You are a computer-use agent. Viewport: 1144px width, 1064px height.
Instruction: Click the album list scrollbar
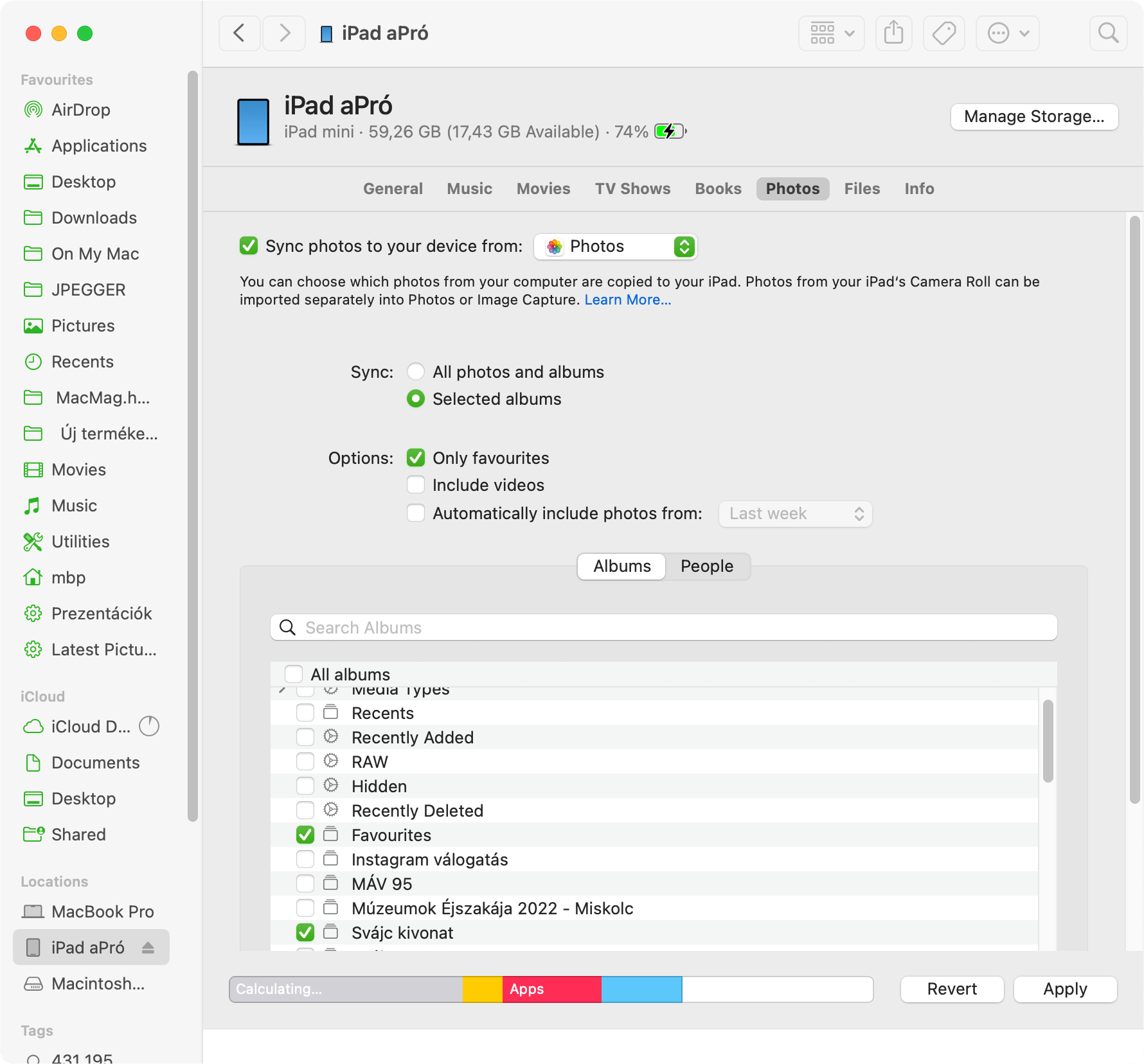1048,741
